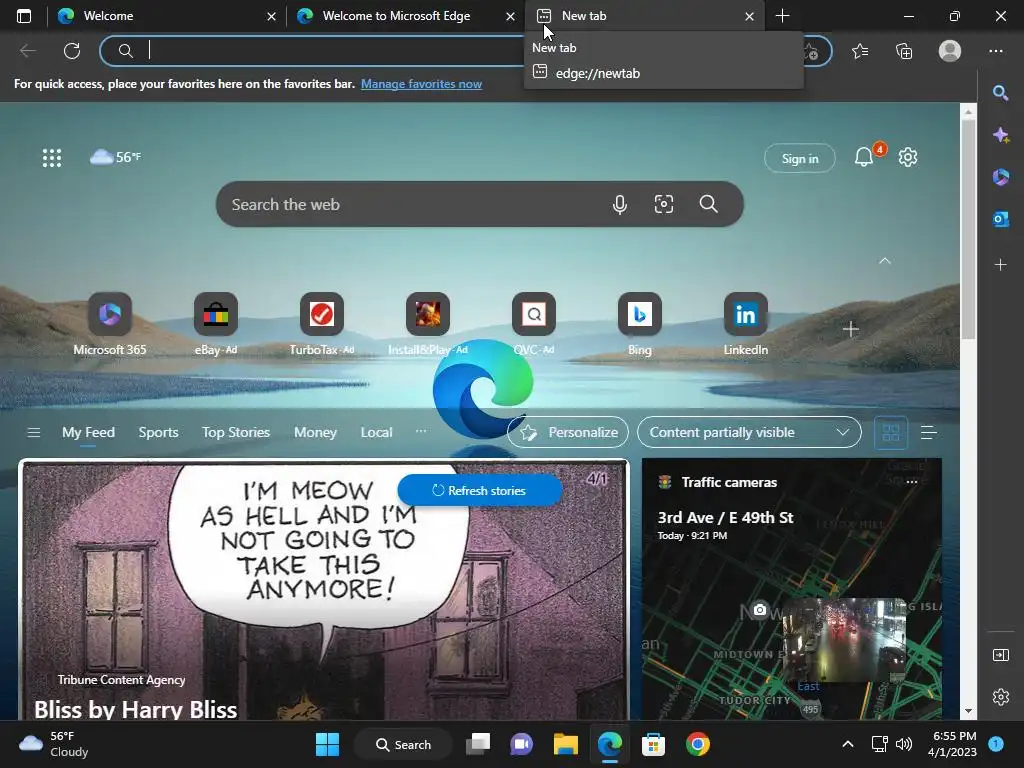Click the weather 56°F widget on page
Viewport: 1024px width, 768px height.
pyautogui.click(x=115, y=157)
